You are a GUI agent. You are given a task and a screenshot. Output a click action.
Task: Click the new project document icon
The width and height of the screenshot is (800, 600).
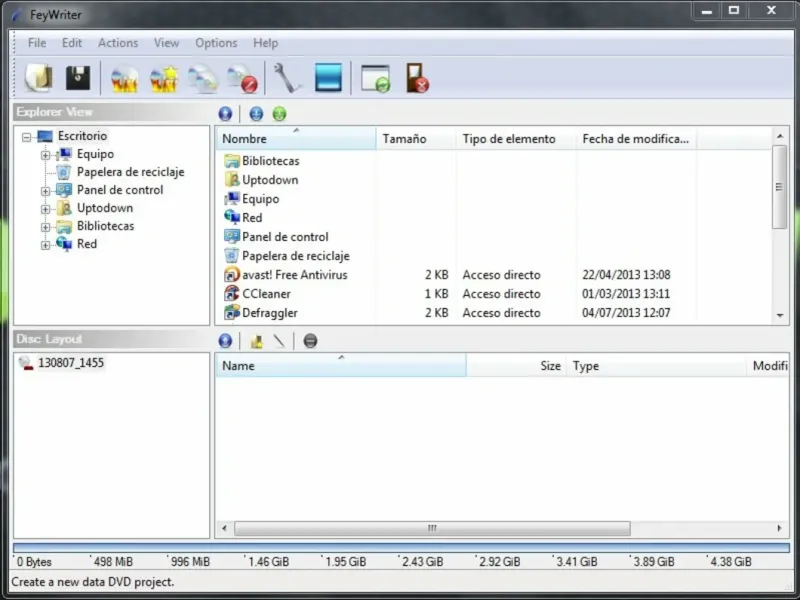pyautogui.click(x=39, y=78)
